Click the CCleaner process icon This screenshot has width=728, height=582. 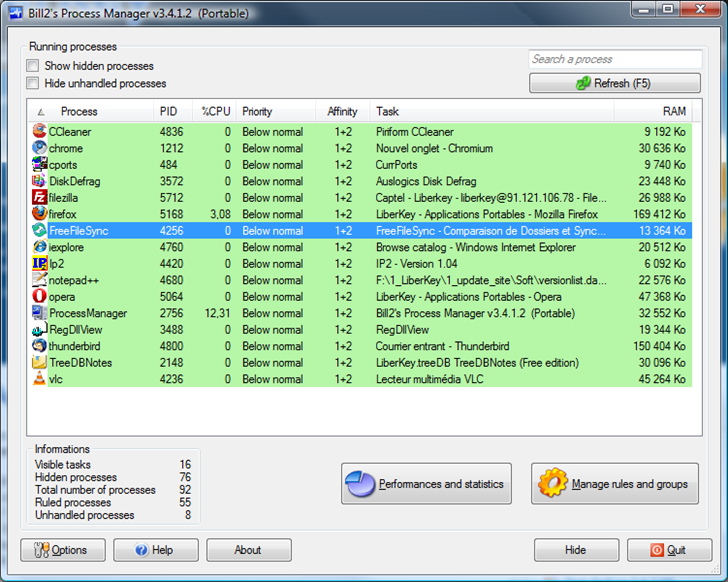point(39,131)
